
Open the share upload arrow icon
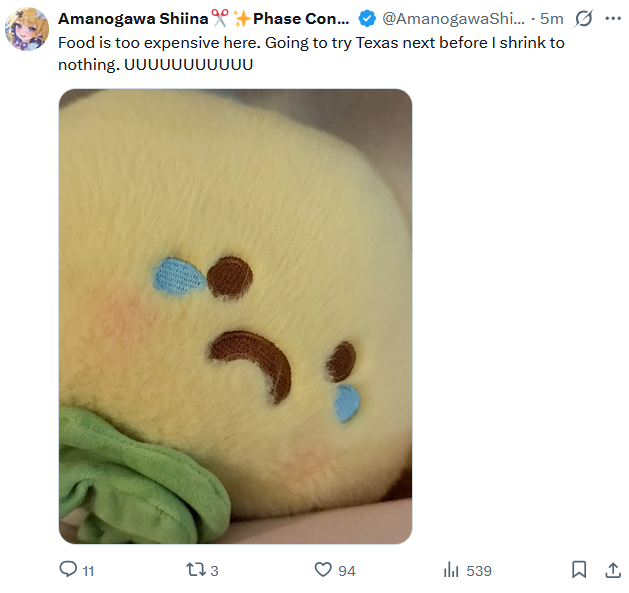click(x=613, y=570)
